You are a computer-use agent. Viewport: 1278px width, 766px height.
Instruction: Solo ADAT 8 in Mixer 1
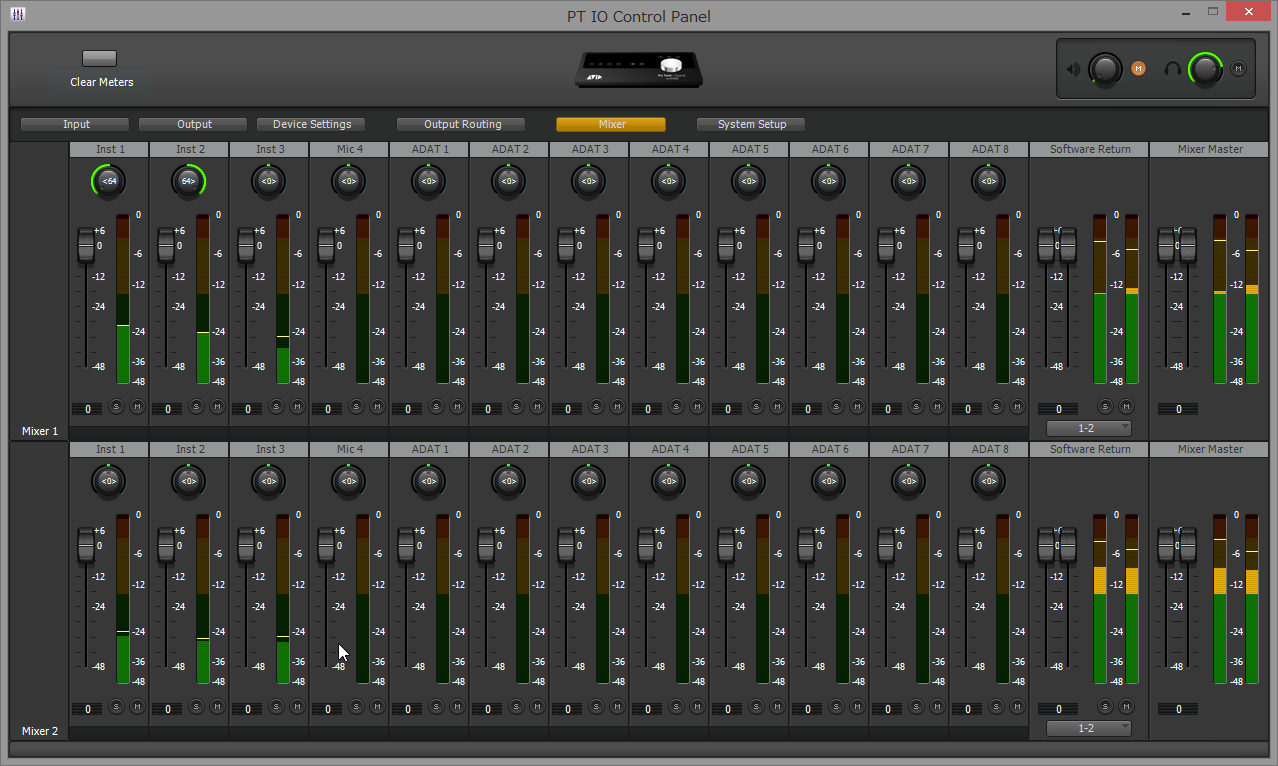[x=996, y=406]
